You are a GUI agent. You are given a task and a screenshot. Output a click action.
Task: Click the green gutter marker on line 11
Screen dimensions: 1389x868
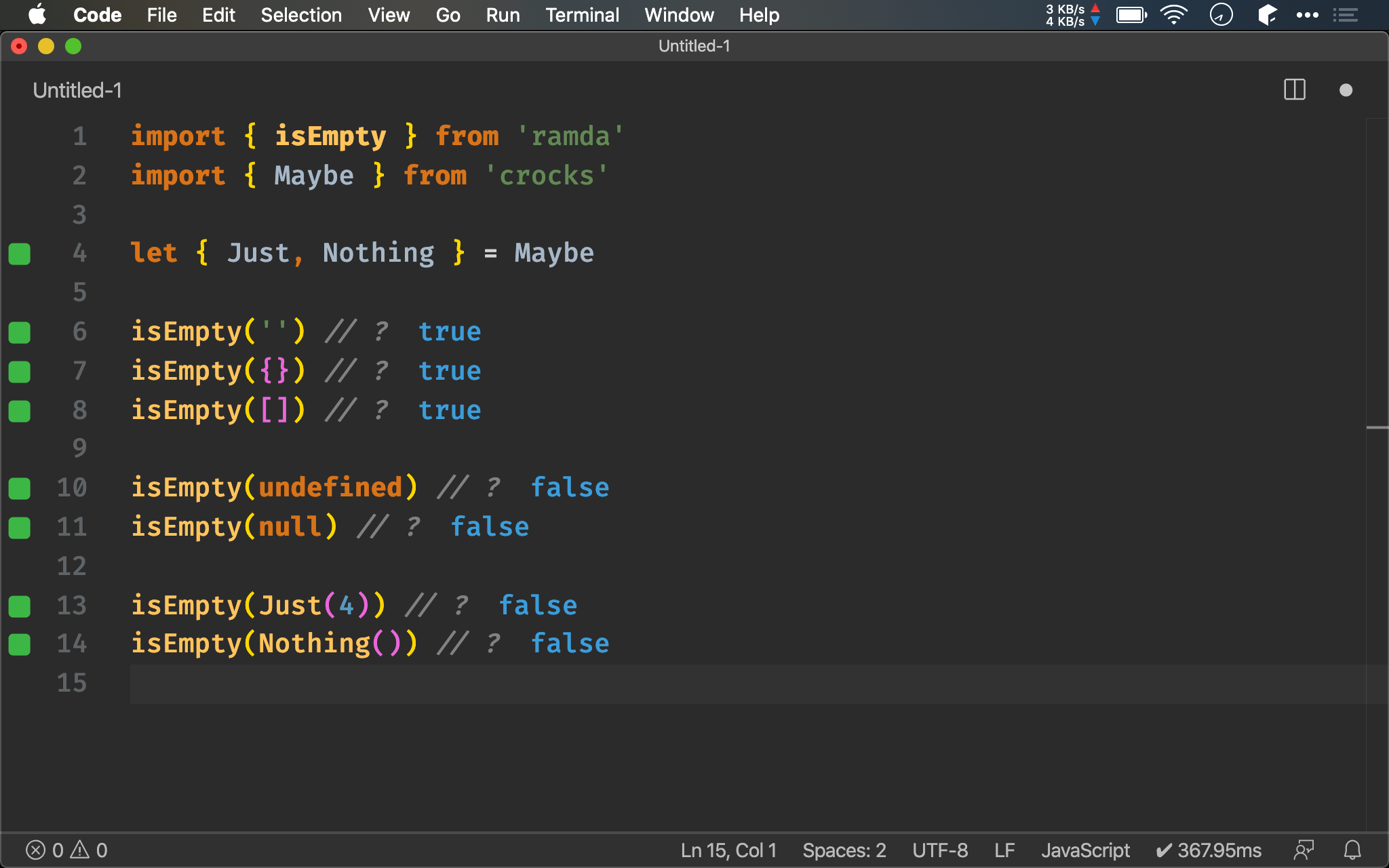click(20, 528)
